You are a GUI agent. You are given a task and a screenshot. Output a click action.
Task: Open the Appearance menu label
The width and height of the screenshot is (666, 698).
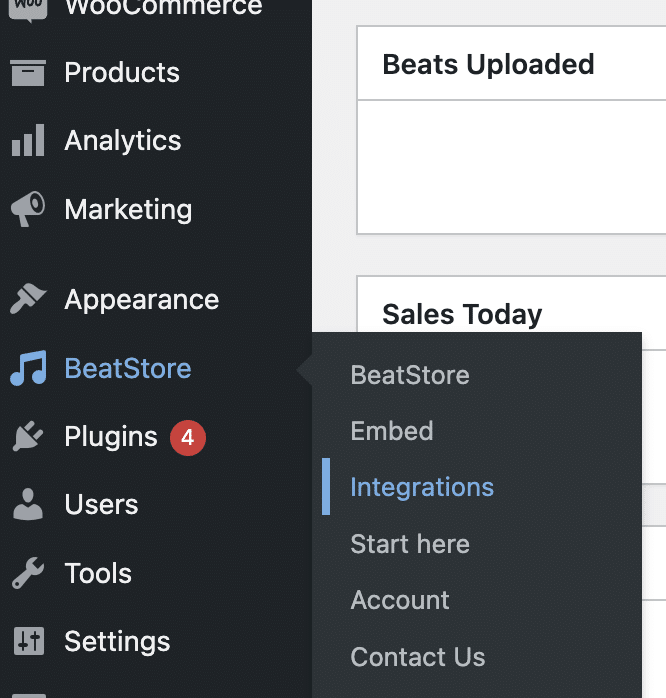(142, 300)
